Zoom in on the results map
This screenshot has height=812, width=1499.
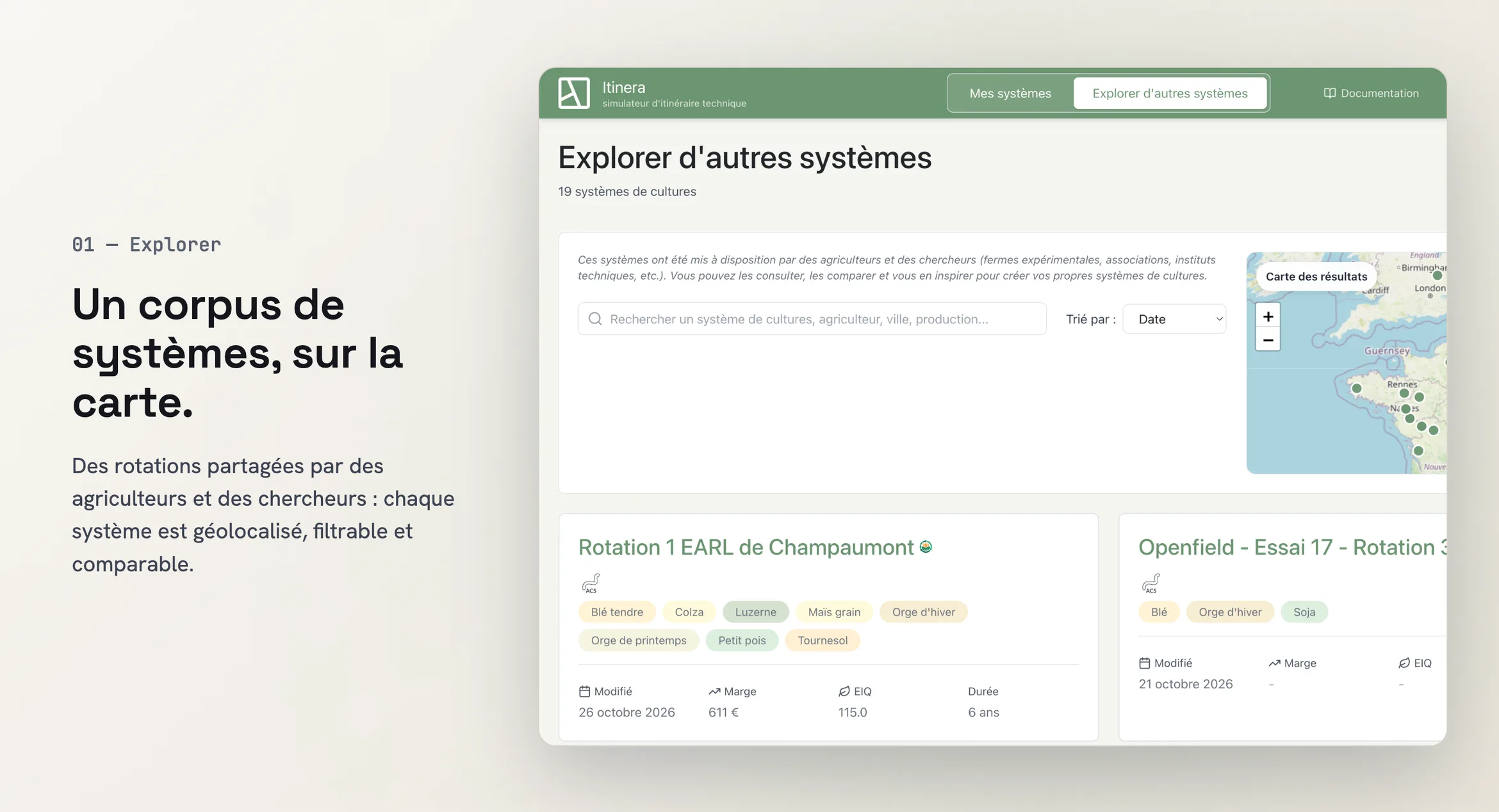1268,316
